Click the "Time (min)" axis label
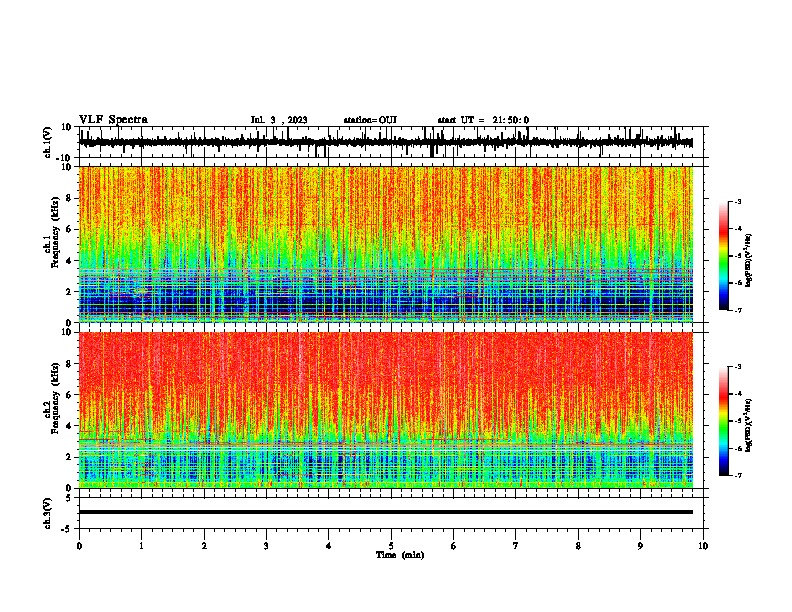The image size is (792, 612). tap(400, 555)
